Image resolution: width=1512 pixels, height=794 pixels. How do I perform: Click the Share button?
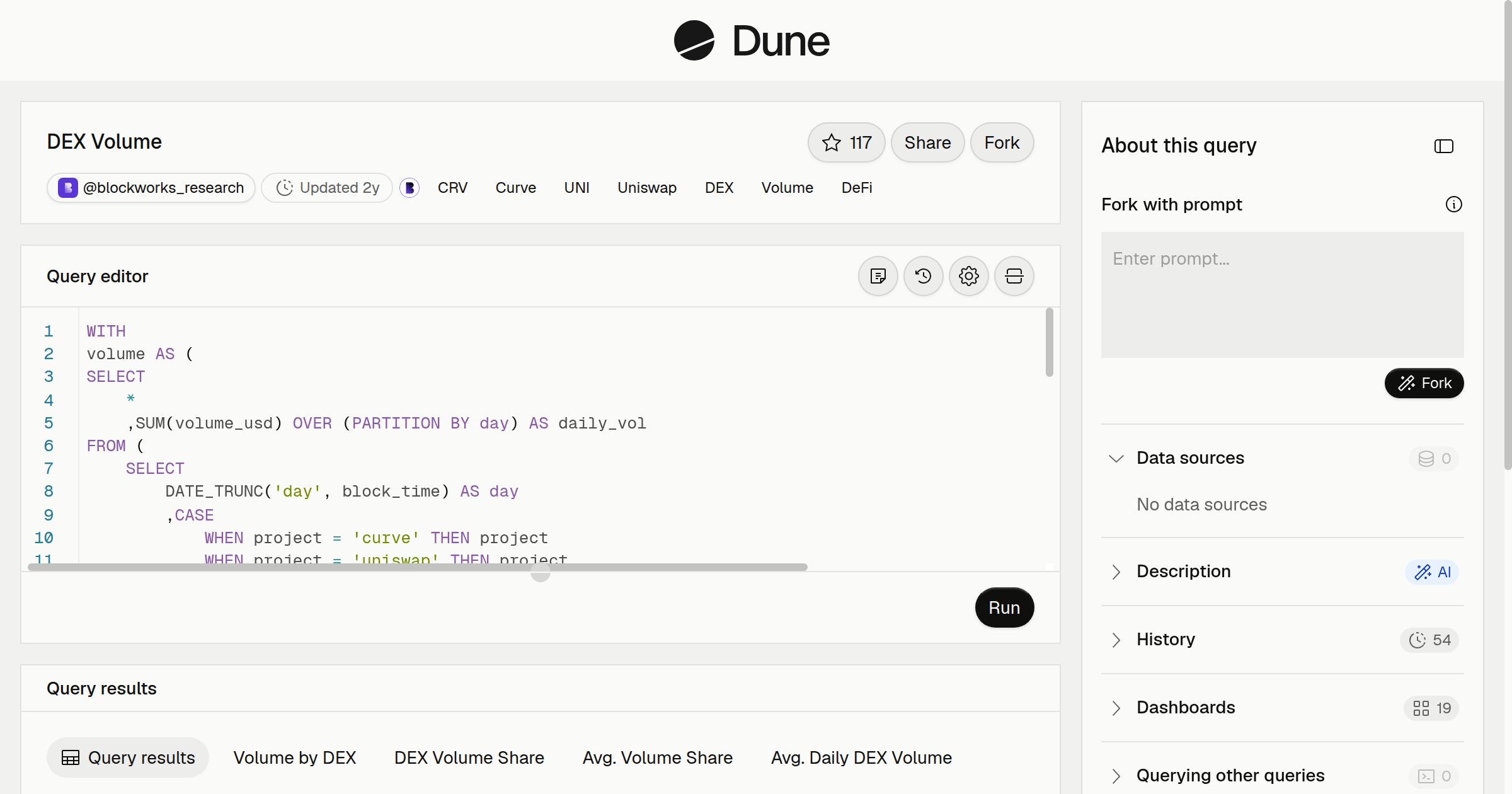point(927,142)
